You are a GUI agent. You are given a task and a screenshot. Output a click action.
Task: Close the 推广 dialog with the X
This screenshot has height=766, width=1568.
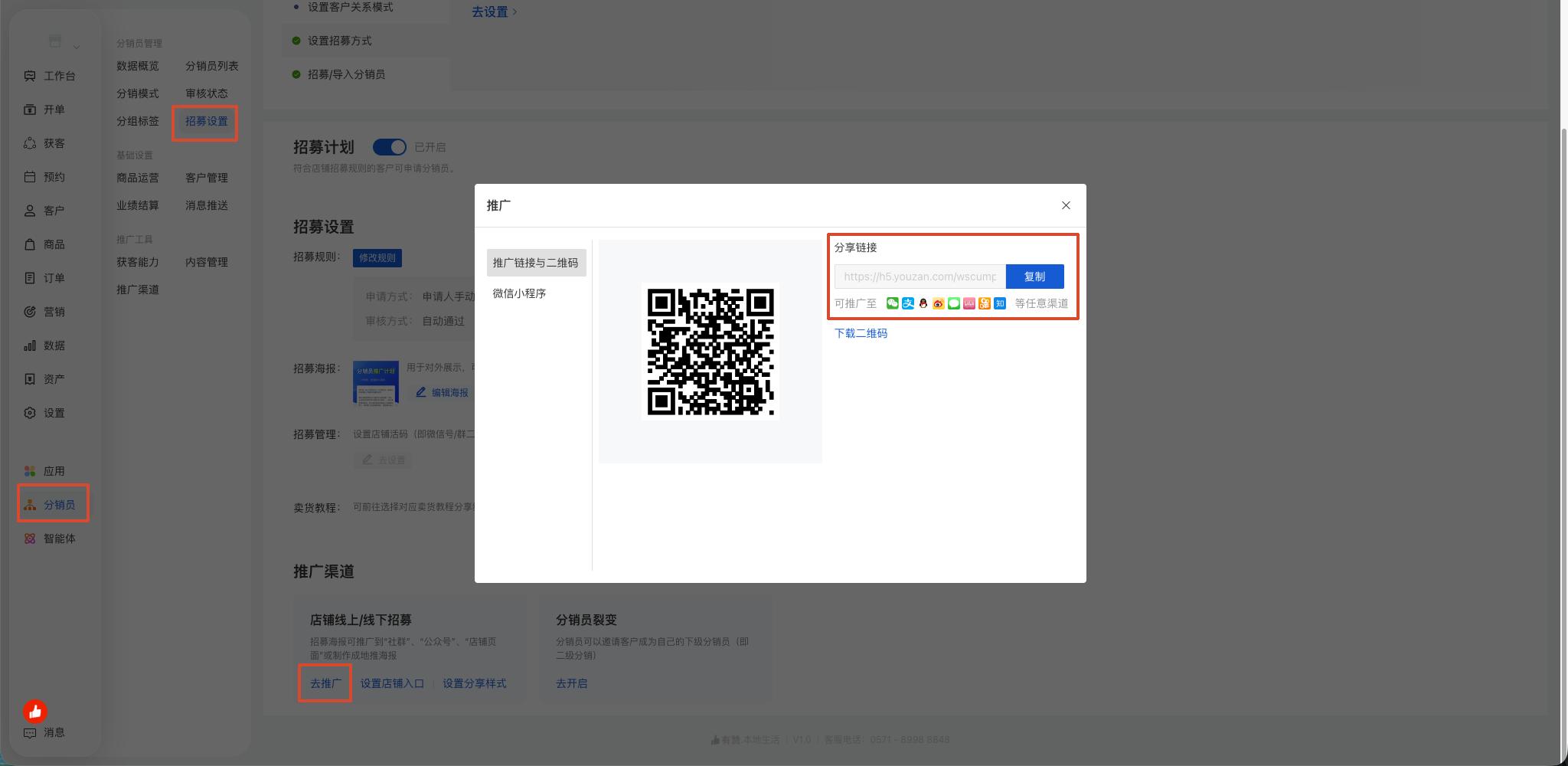pos(1066,205)
